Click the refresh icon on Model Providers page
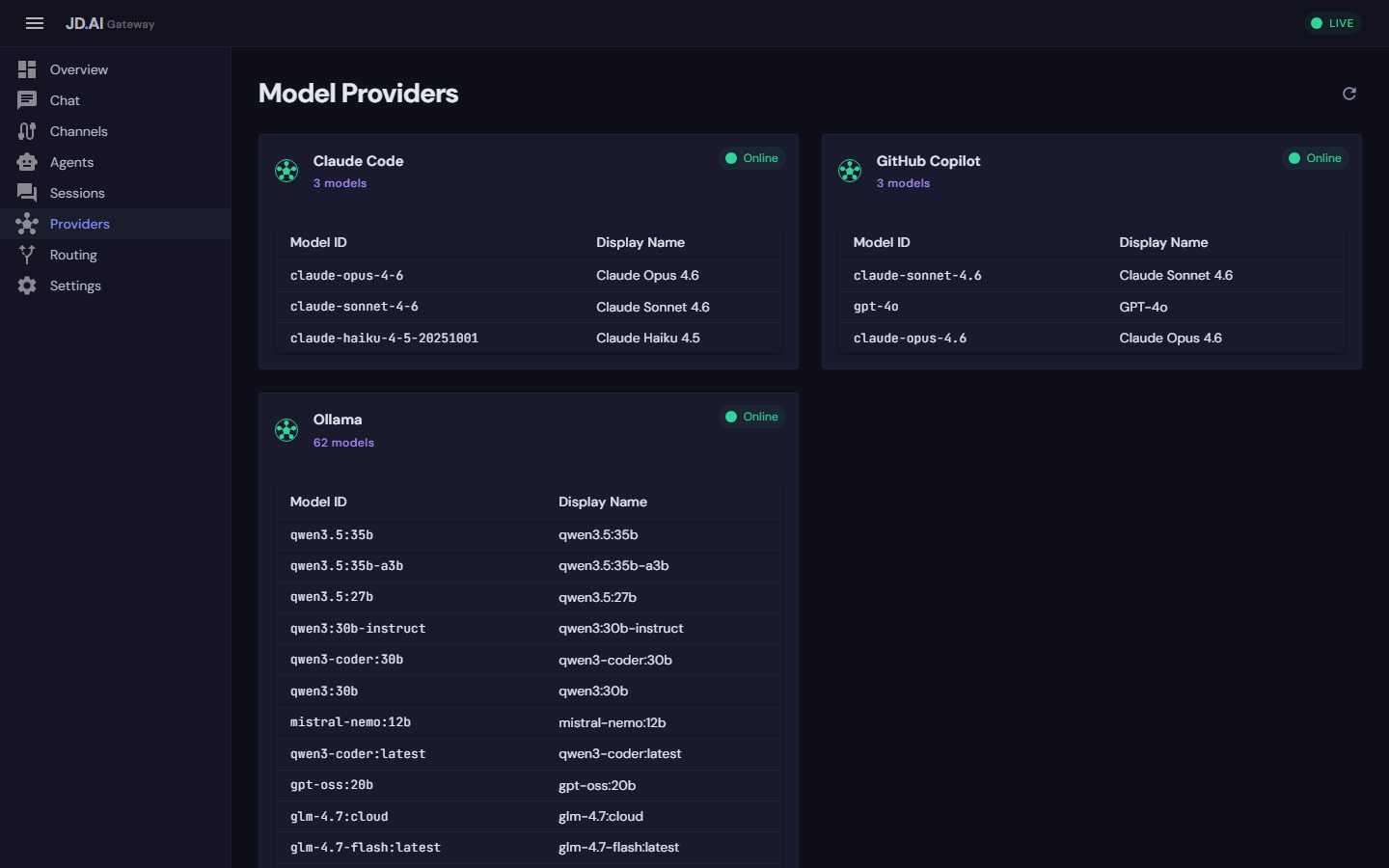Image resolution: width=1389 pixels, height=868 pixels. click(1348, 94)
